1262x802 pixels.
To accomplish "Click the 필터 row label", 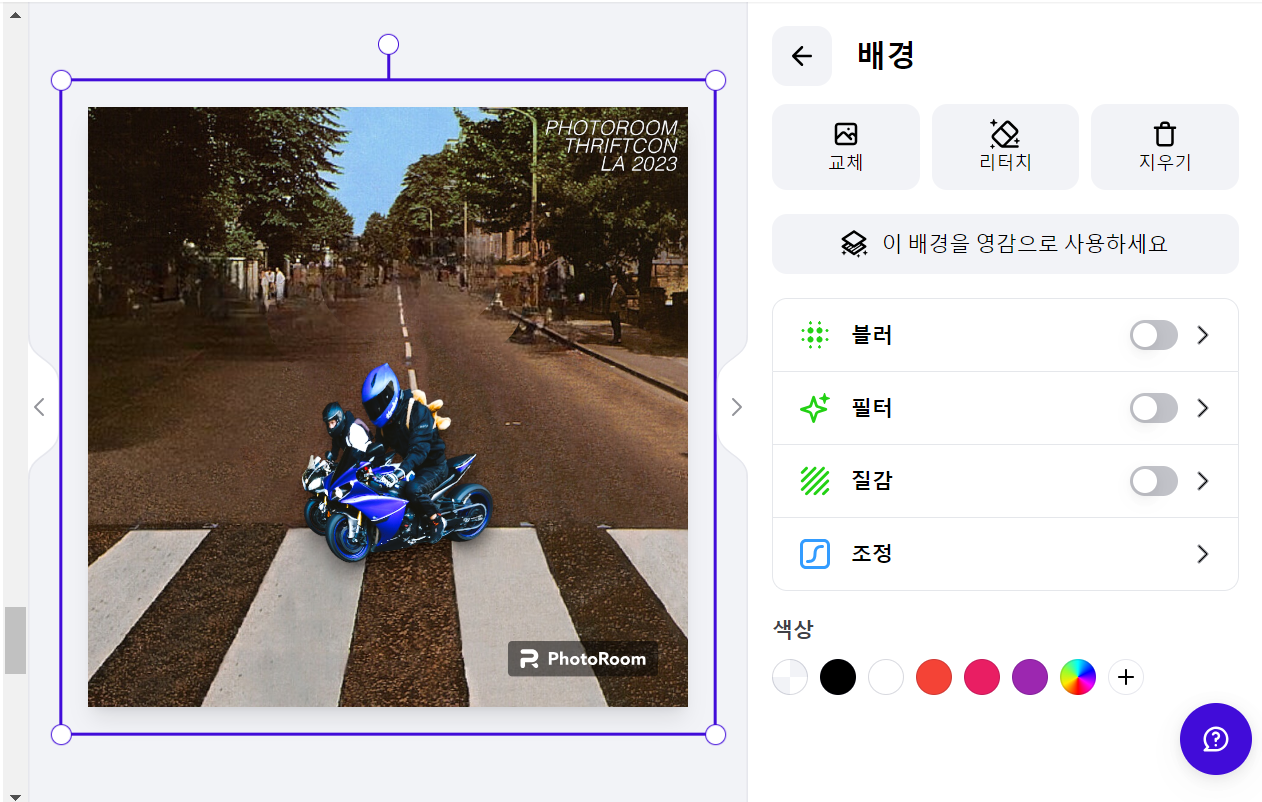I will pyautogui.click(x=872, y=408).
